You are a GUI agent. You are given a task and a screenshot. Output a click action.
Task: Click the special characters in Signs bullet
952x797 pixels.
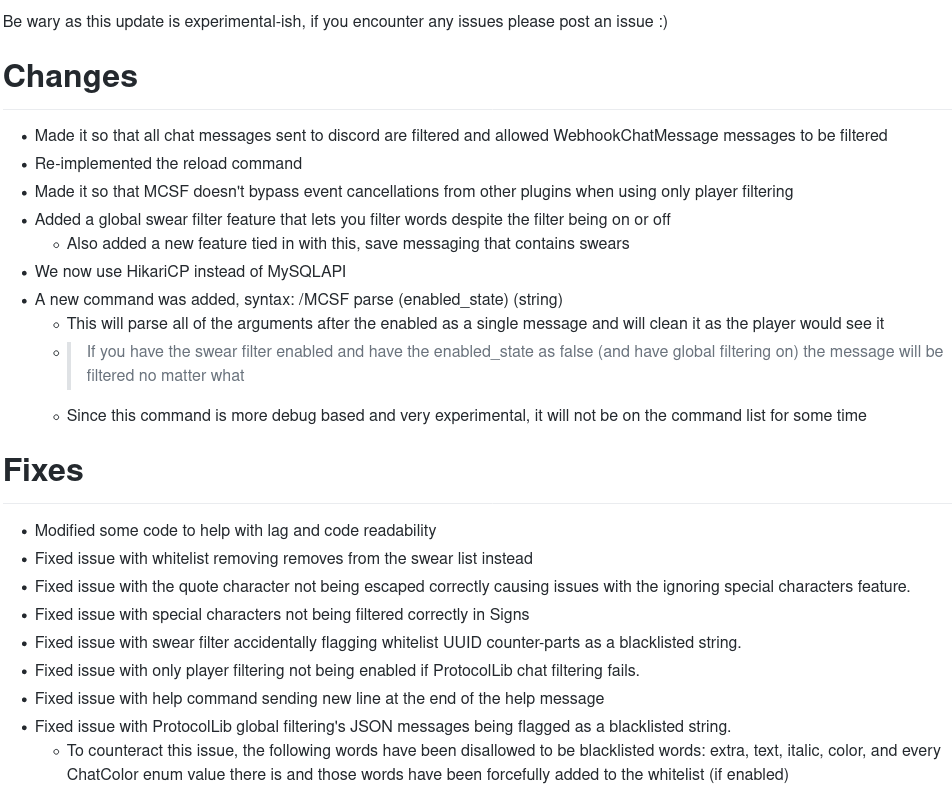click(281, 615)
